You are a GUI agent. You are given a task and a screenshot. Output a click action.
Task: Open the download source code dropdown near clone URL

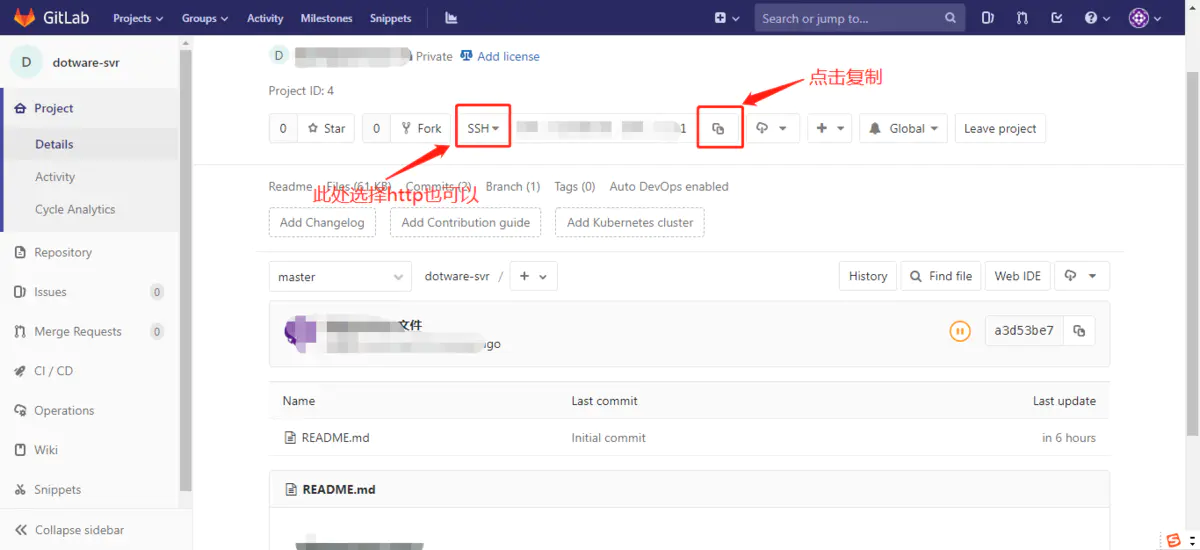[772, 128]
